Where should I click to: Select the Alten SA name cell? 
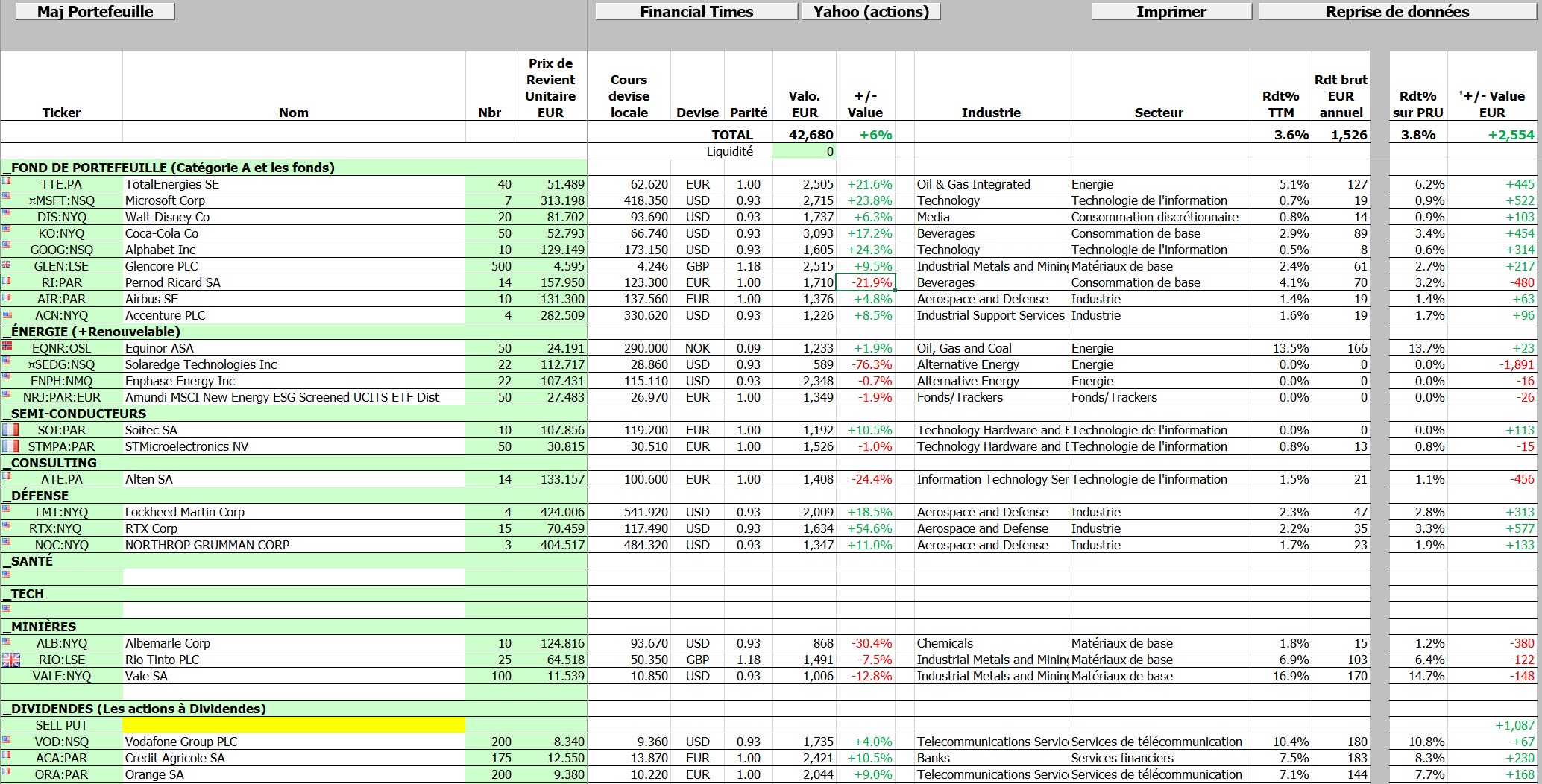point(294,479)
